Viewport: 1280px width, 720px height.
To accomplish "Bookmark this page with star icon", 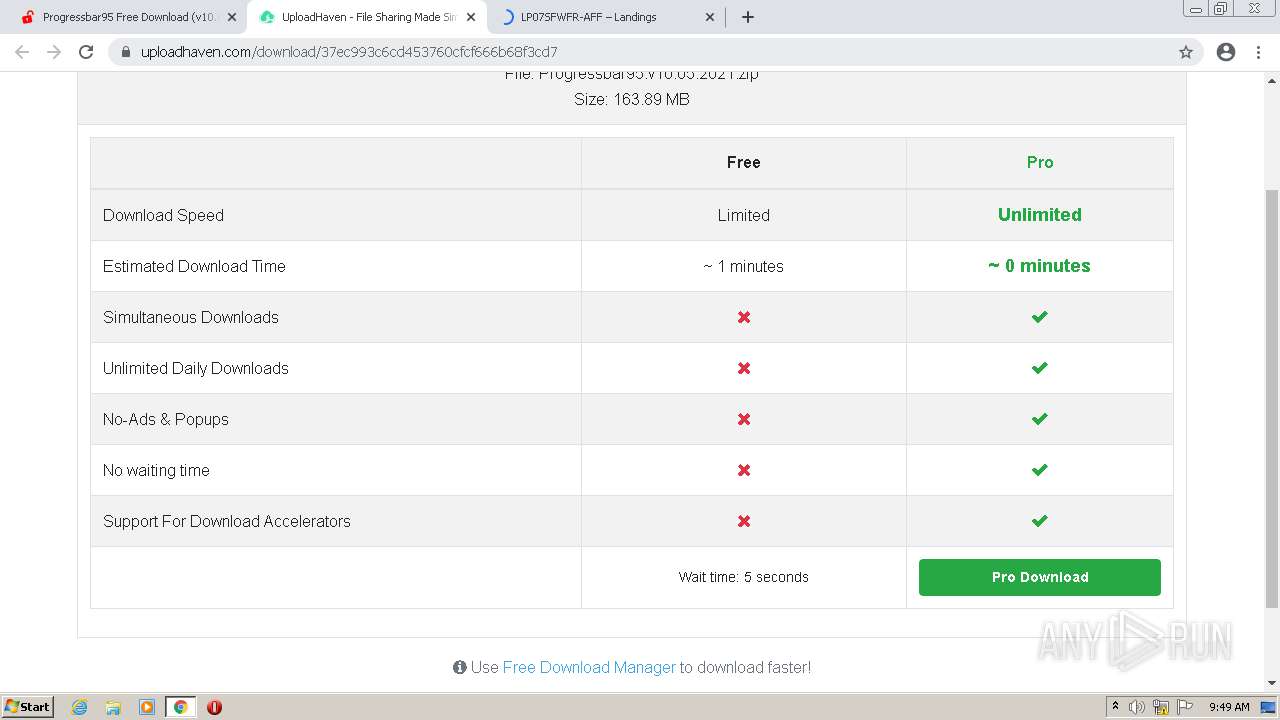I will click(x=1186, y=52).
